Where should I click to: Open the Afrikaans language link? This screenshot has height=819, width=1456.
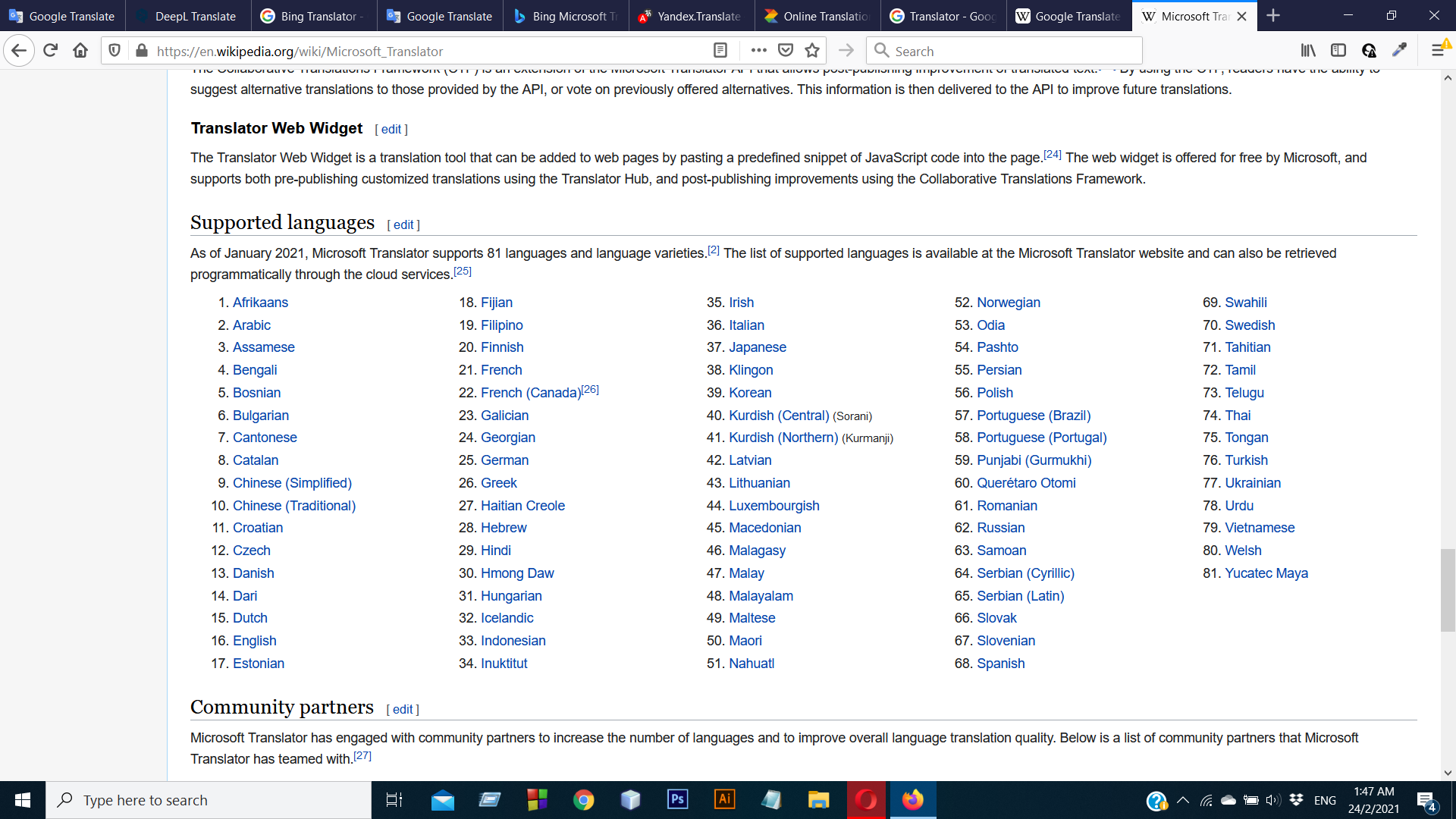point(260,303)
